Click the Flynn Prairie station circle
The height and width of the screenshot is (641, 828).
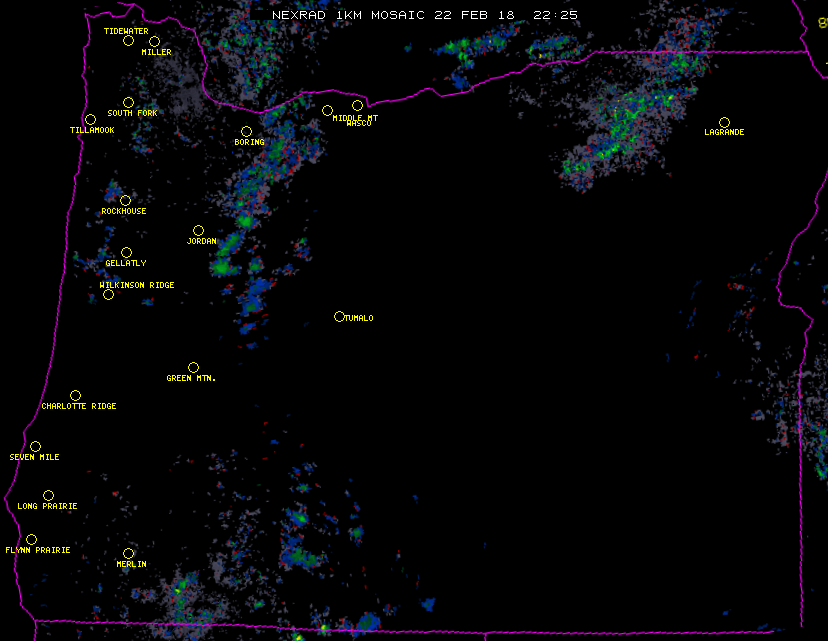tap(31, 539)
